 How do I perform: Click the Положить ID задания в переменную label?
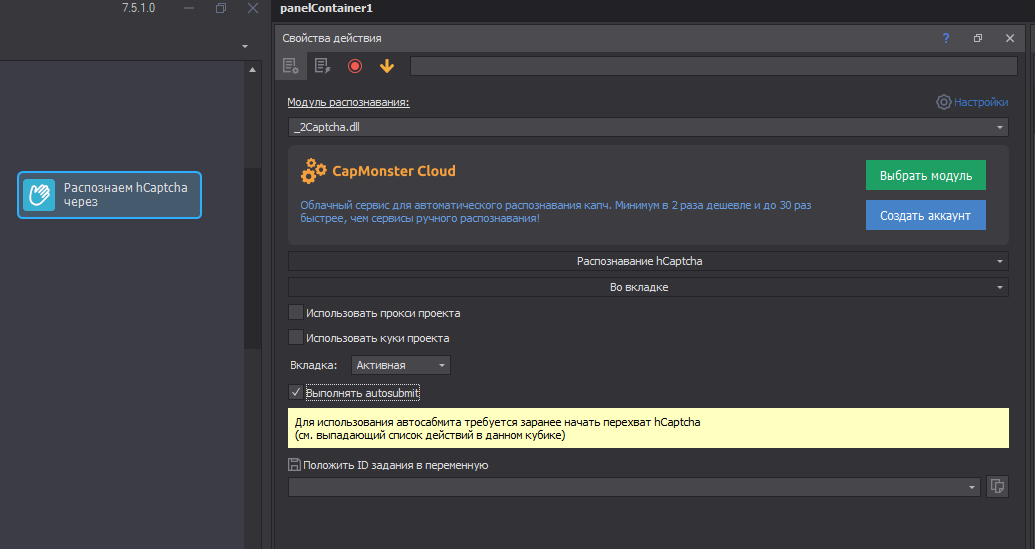tap(395, 465)
